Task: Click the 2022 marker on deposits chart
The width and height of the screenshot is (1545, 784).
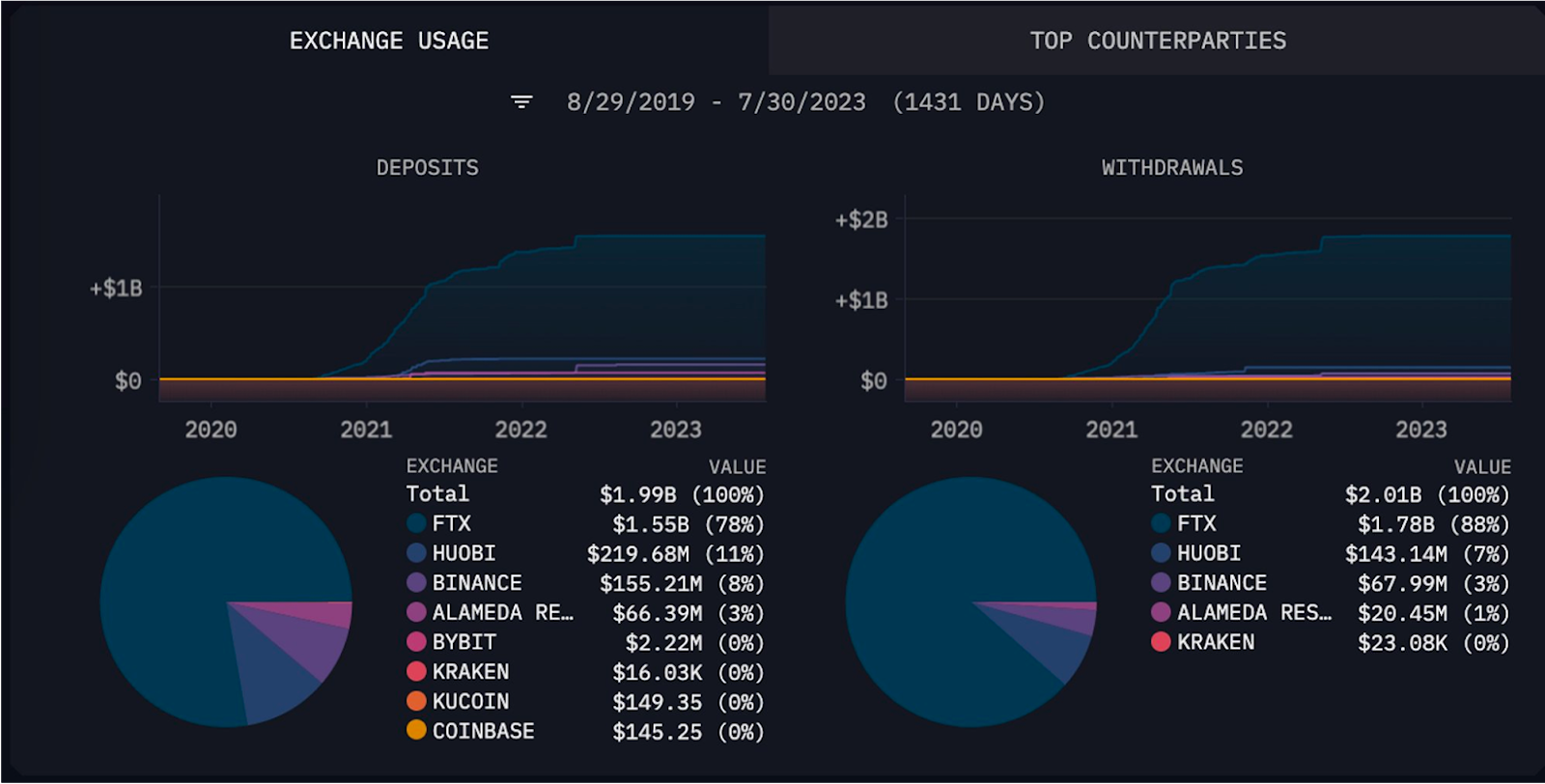Action: point(521,429)
